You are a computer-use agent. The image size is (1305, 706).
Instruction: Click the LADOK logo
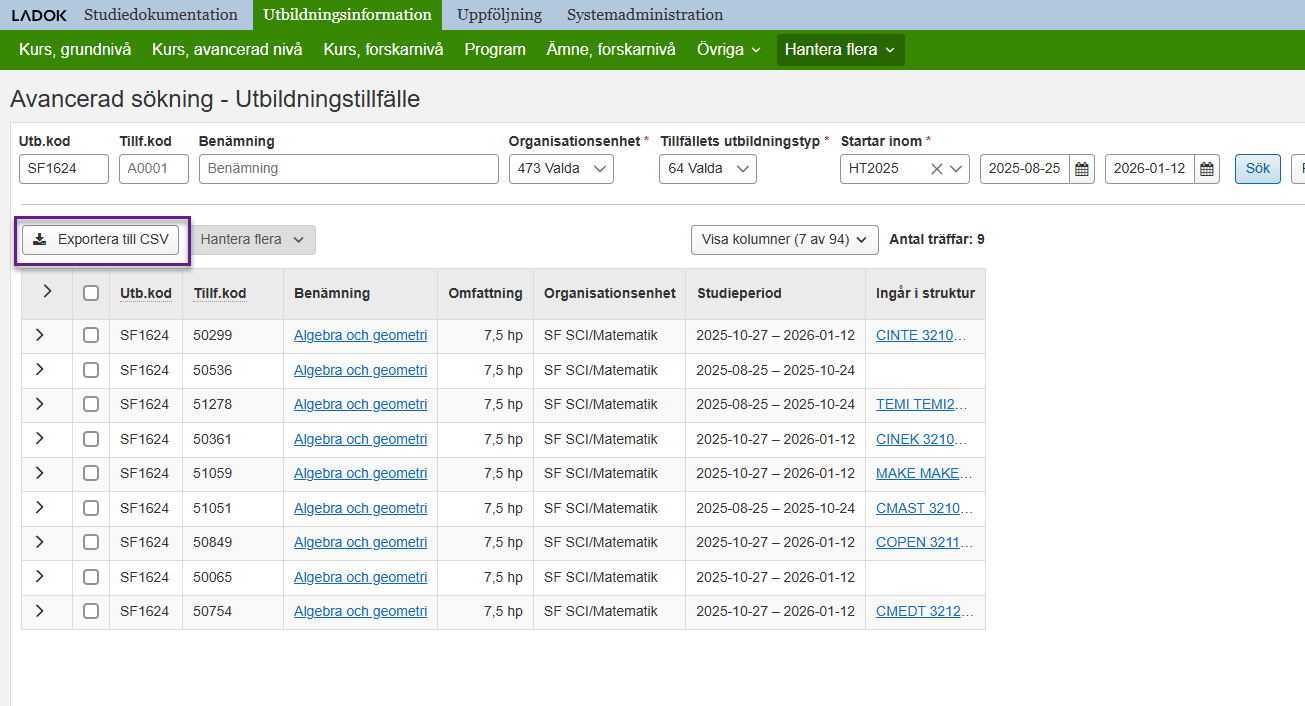(39, 15)
